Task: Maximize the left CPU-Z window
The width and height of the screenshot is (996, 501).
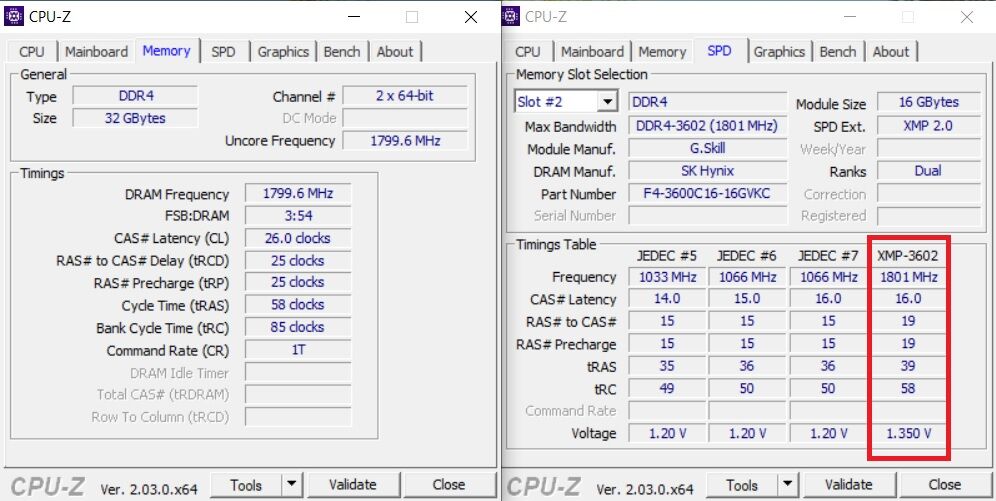Action: [412, 17]
